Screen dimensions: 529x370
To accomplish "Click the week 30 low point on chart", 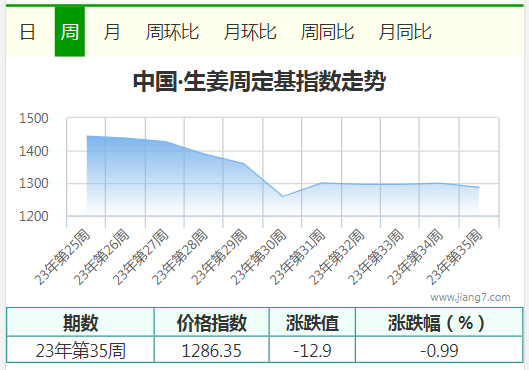I will (x=283, y=196).
